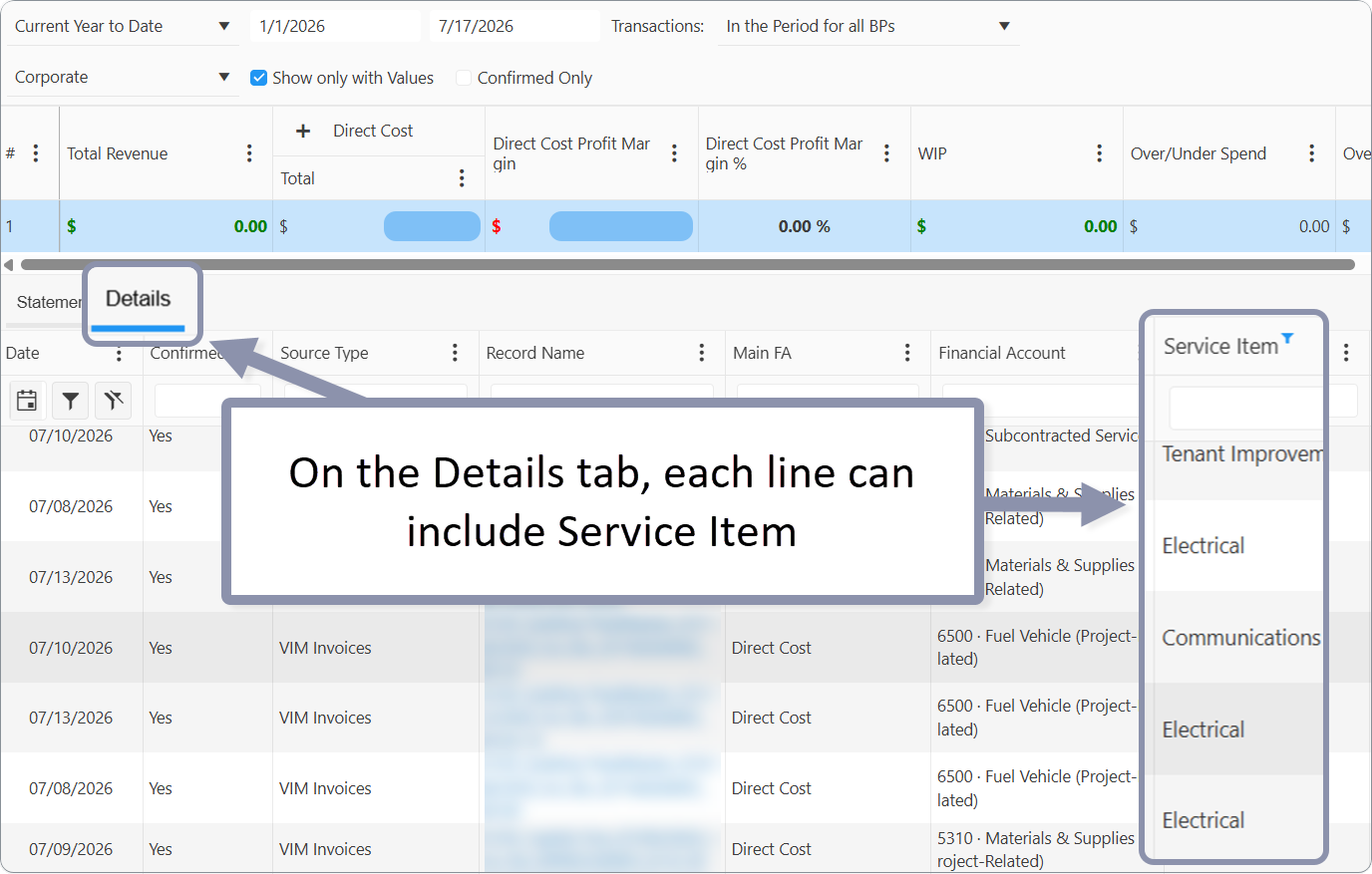Open the Date column menu
Screen dimensions: 1372x874
pyautogui.click(x=119, y=353)
